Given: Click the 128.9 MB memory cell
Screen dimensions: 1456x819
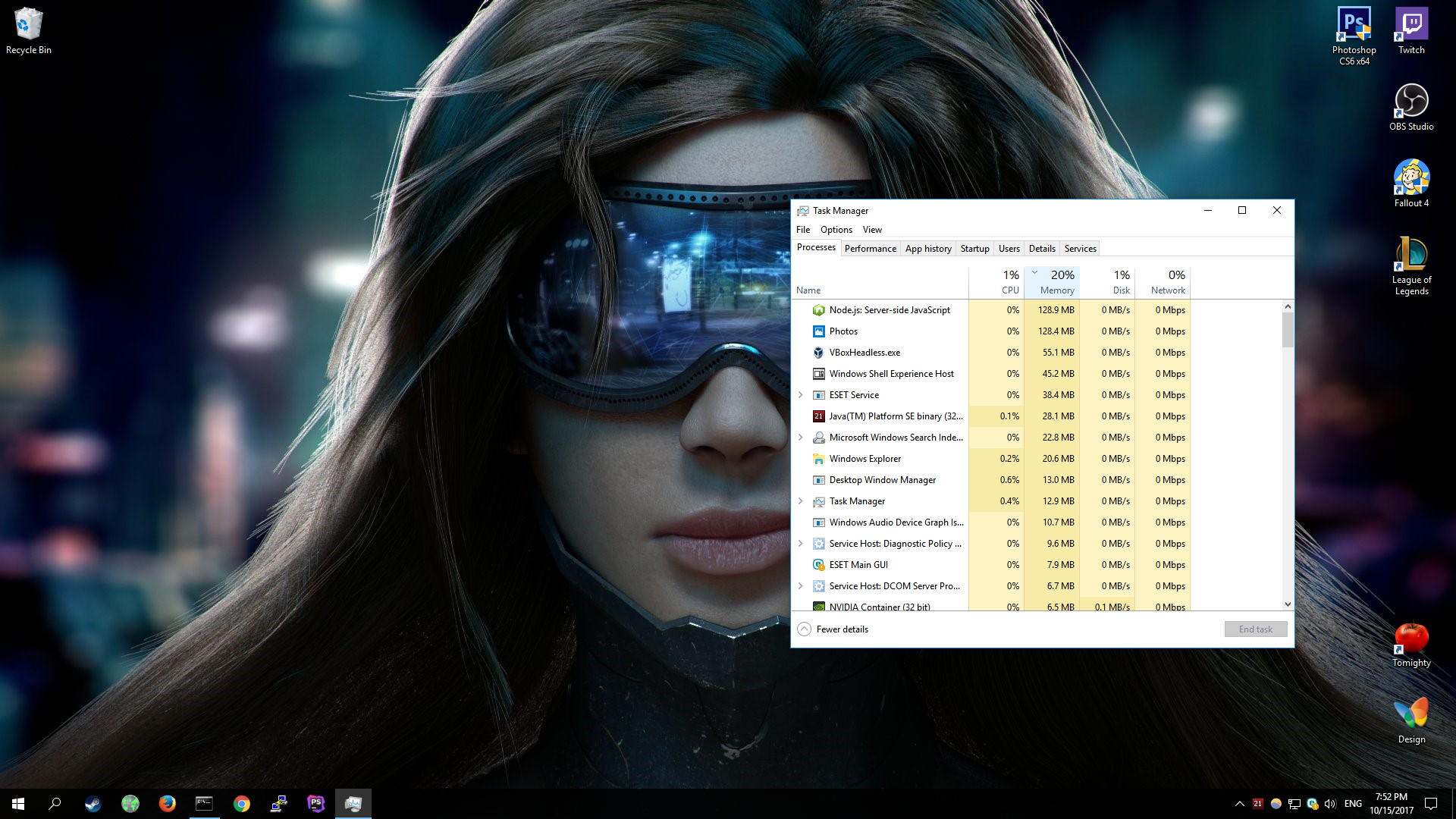Looking at the screenshot, I should coord(1052,310).
